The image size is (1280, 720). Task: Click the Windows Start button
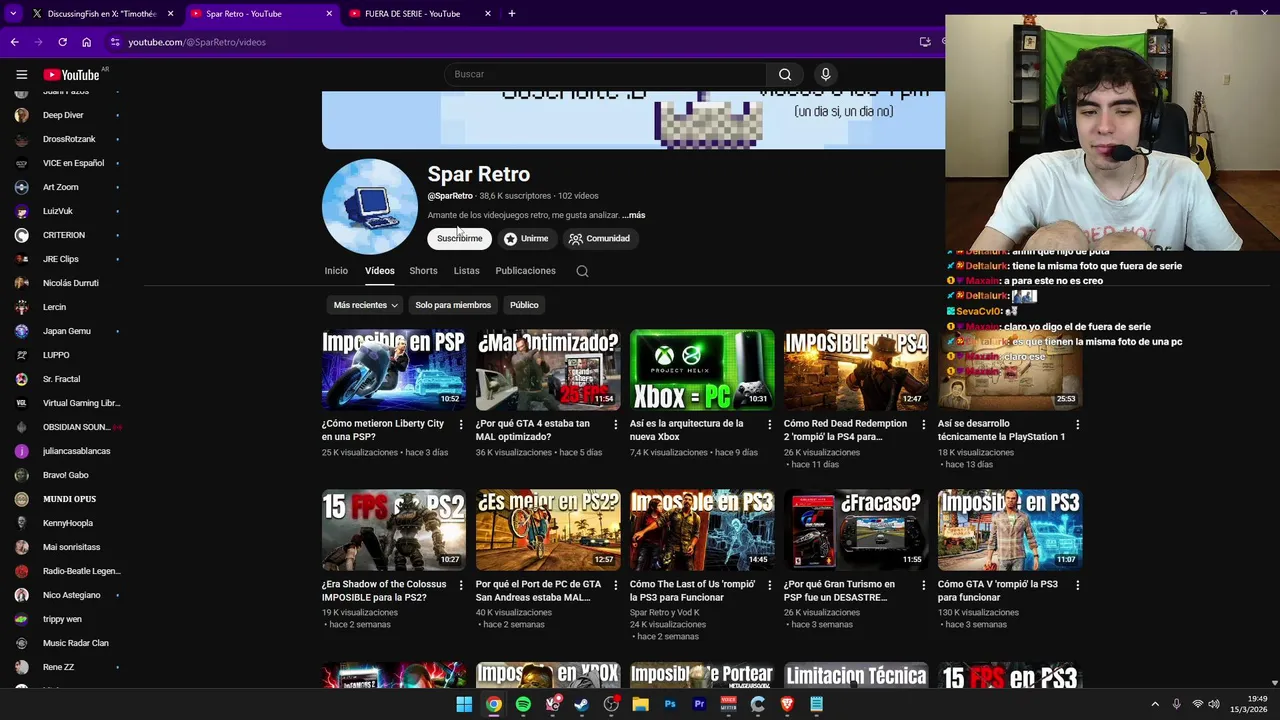click(464, 704)
